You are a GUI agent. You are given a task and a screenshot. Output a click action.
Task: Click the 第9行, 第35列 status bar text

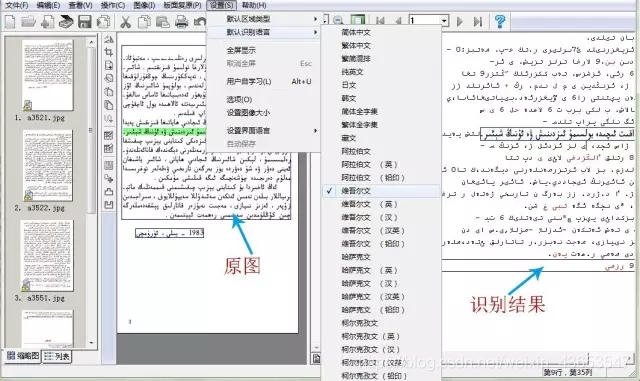coord(568,372)
